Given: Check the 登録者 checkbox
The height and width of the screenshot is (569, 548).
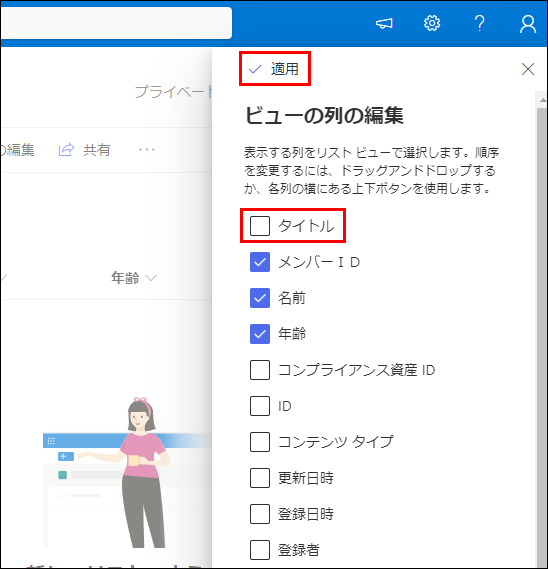Looking at the screenshot, I should (260, 550).
